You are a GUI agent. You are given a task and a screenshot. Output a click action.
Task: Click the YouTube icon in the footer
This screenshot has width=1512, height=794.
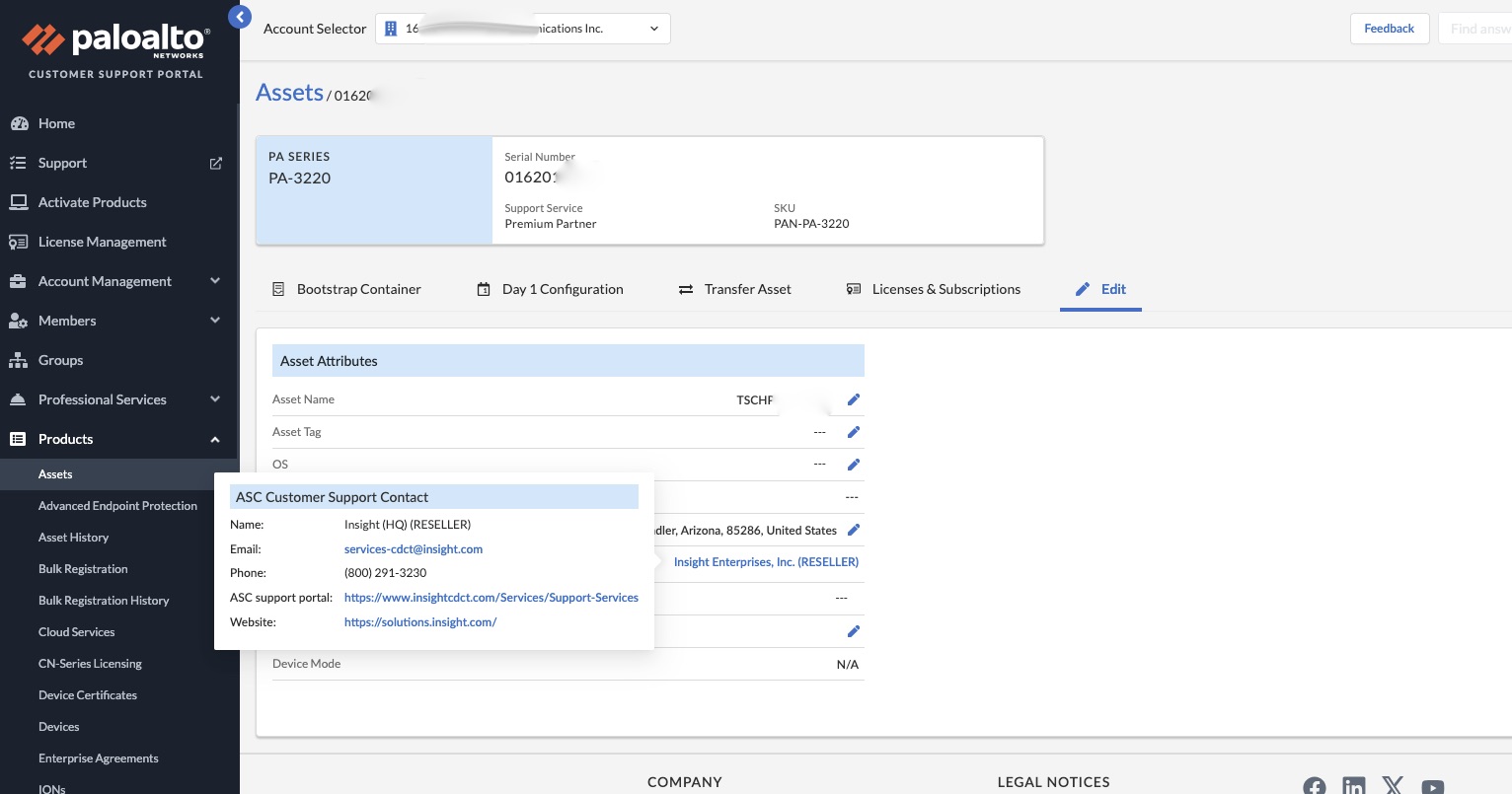(x=1432, y=786)
